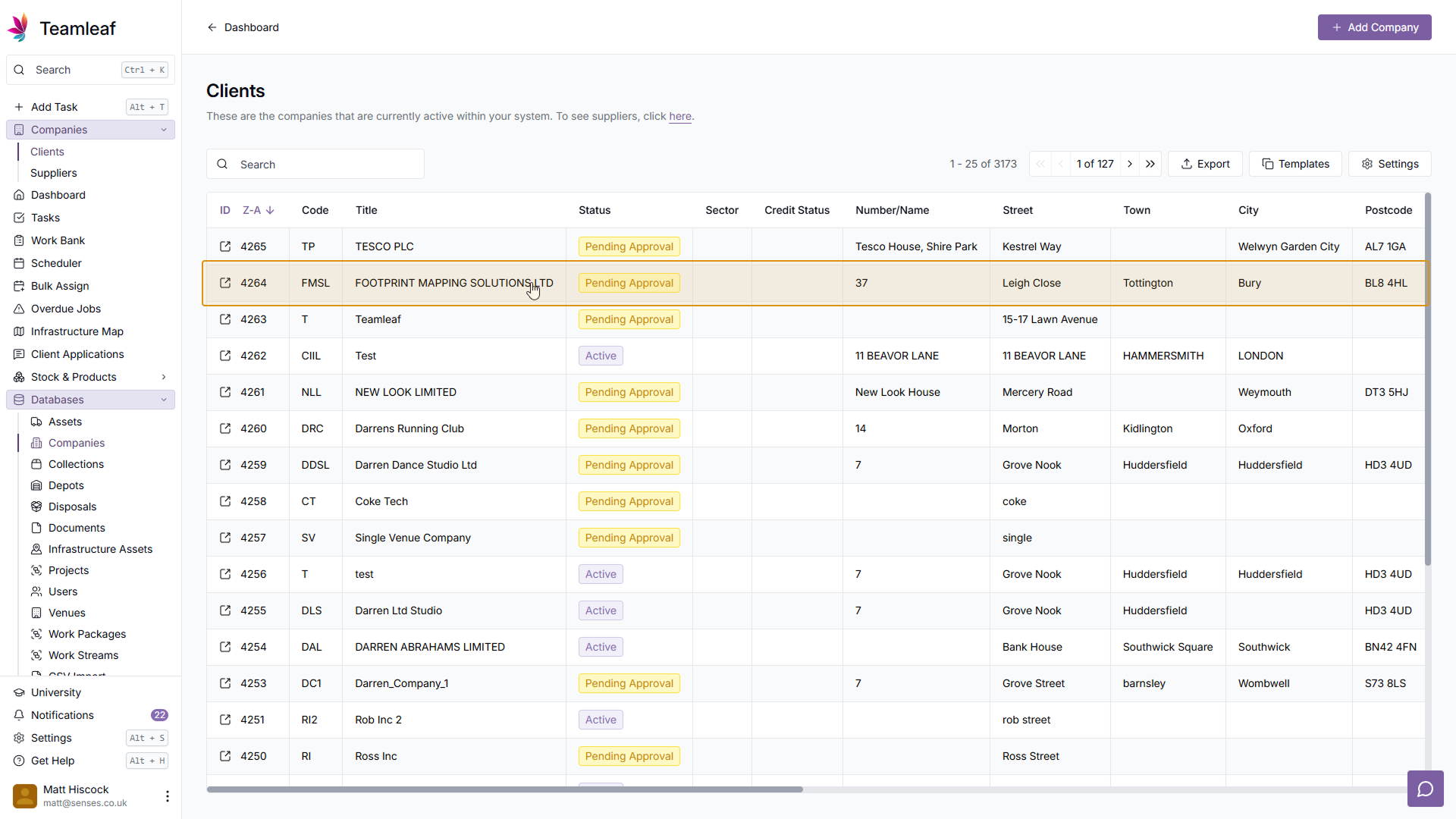This screenshot has height=819, width=1456.
Task: Click the clients Search input field
Action: pos(326,164)
